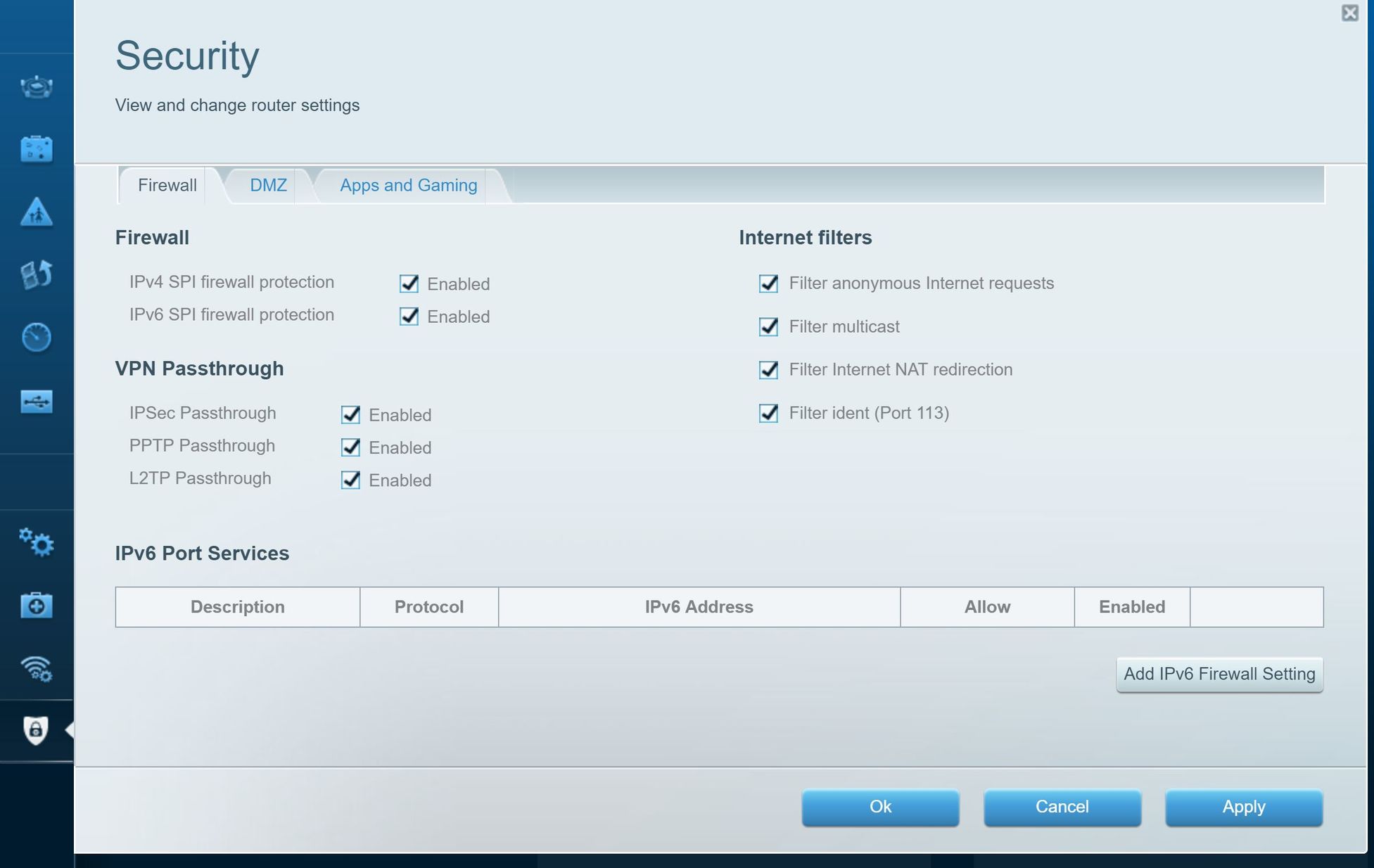Image resolution: width=1374 pixels, height=868 pixels.
Task: Open Guest Access sidebar icon
Action: pos(36,149)
